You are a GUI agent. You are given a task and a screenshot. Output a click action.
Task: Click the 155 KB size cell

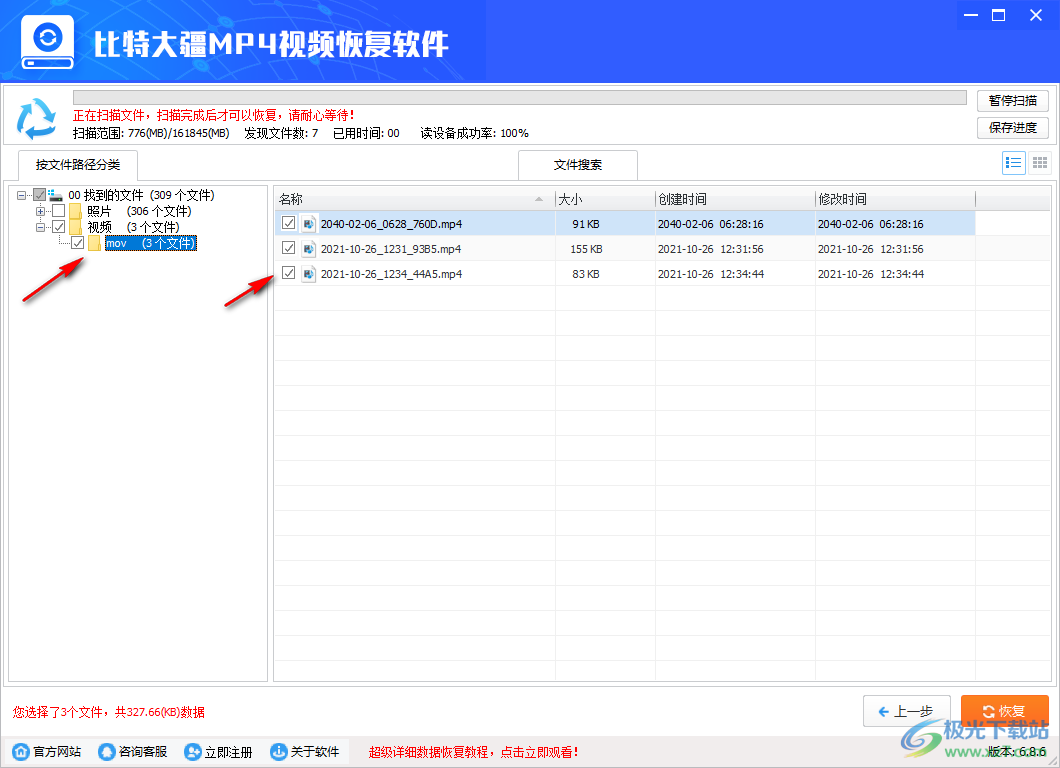[x=586, y=249]
